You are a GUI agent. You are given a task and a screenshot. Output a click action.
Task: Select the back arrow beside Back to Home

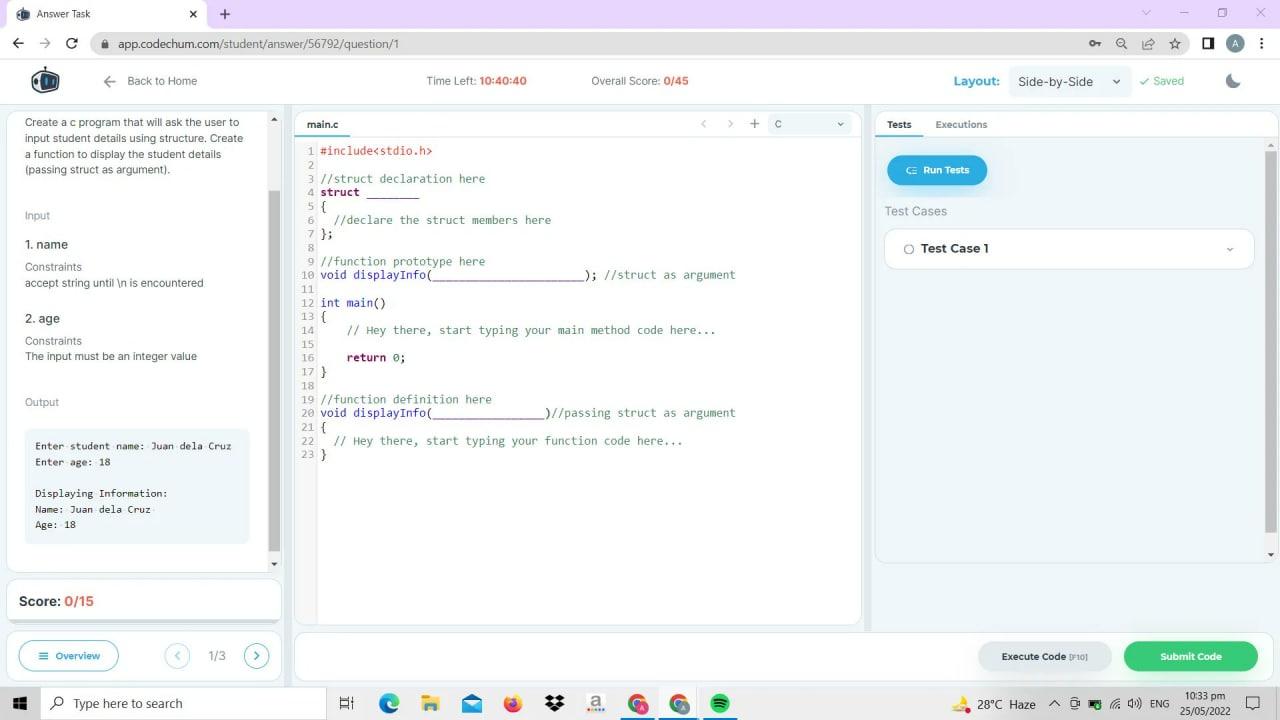(x=109, y=81)
